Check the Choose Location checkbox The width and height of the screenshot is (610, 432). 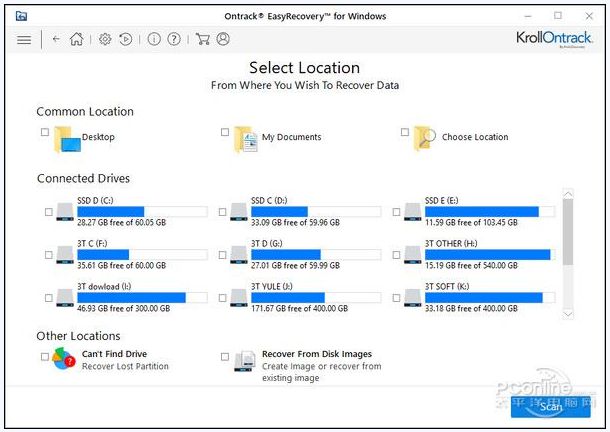click(x=405, y=132)
